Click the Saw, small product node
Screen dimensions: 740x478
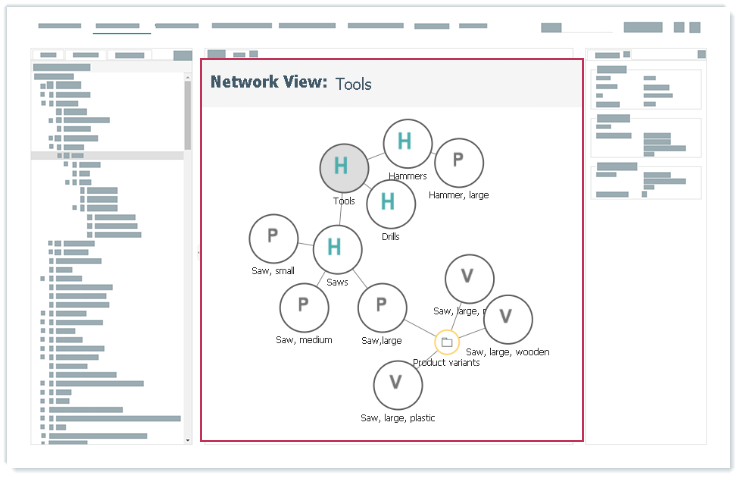[x=273, y=238]
